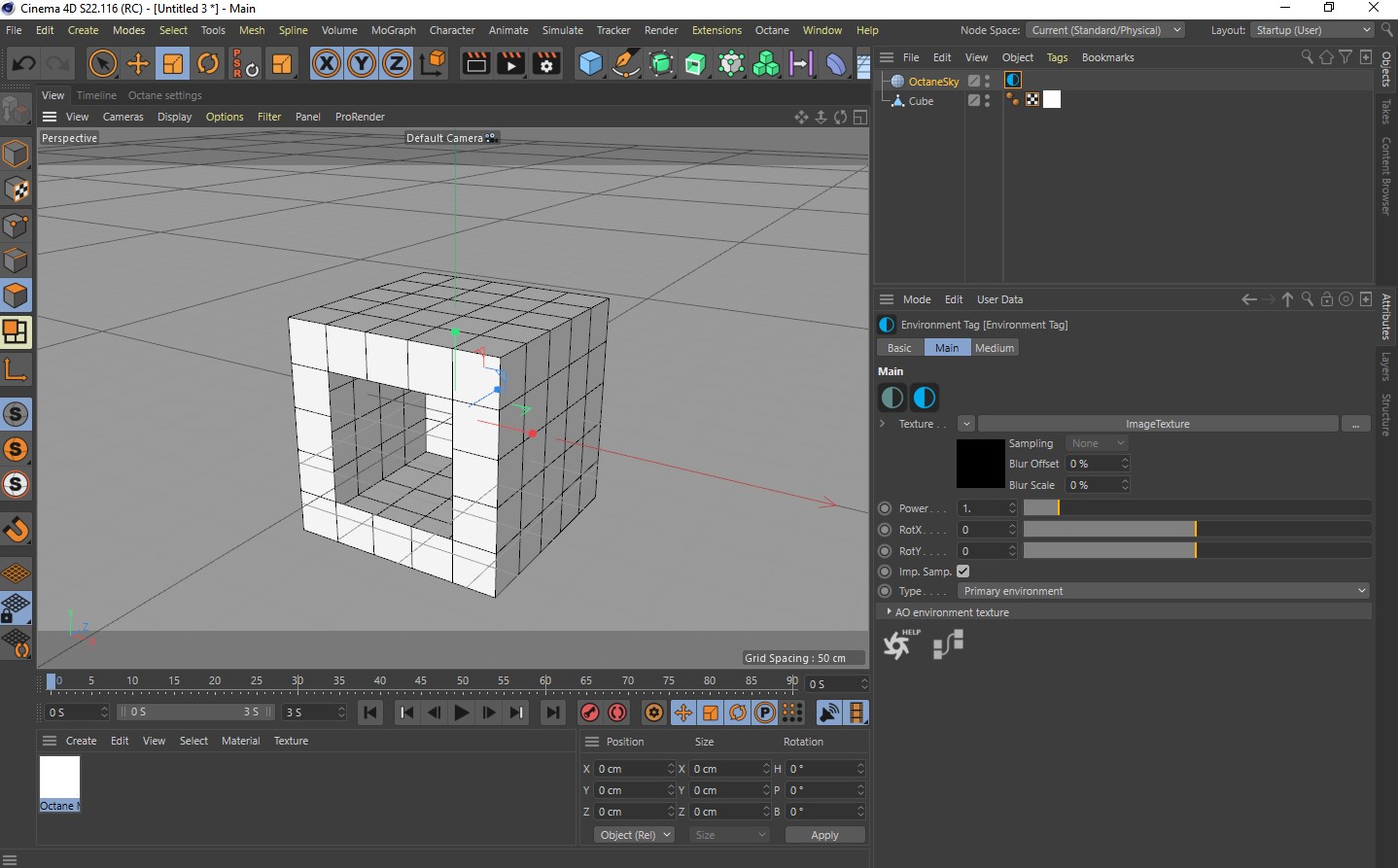Select the spline Pen tool icon
1398x868 pixels.
pyautogui.click(x=626, y=64)
